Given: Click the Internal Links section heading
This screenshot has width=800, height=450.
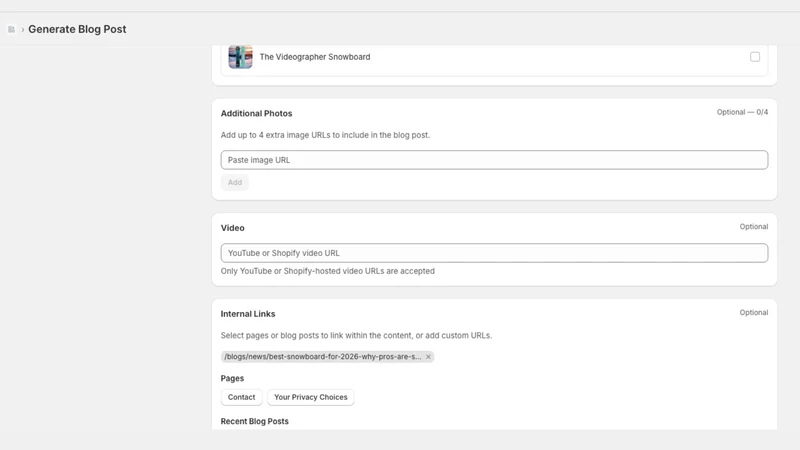Looking at the screenshot, I should coord(247,314).
